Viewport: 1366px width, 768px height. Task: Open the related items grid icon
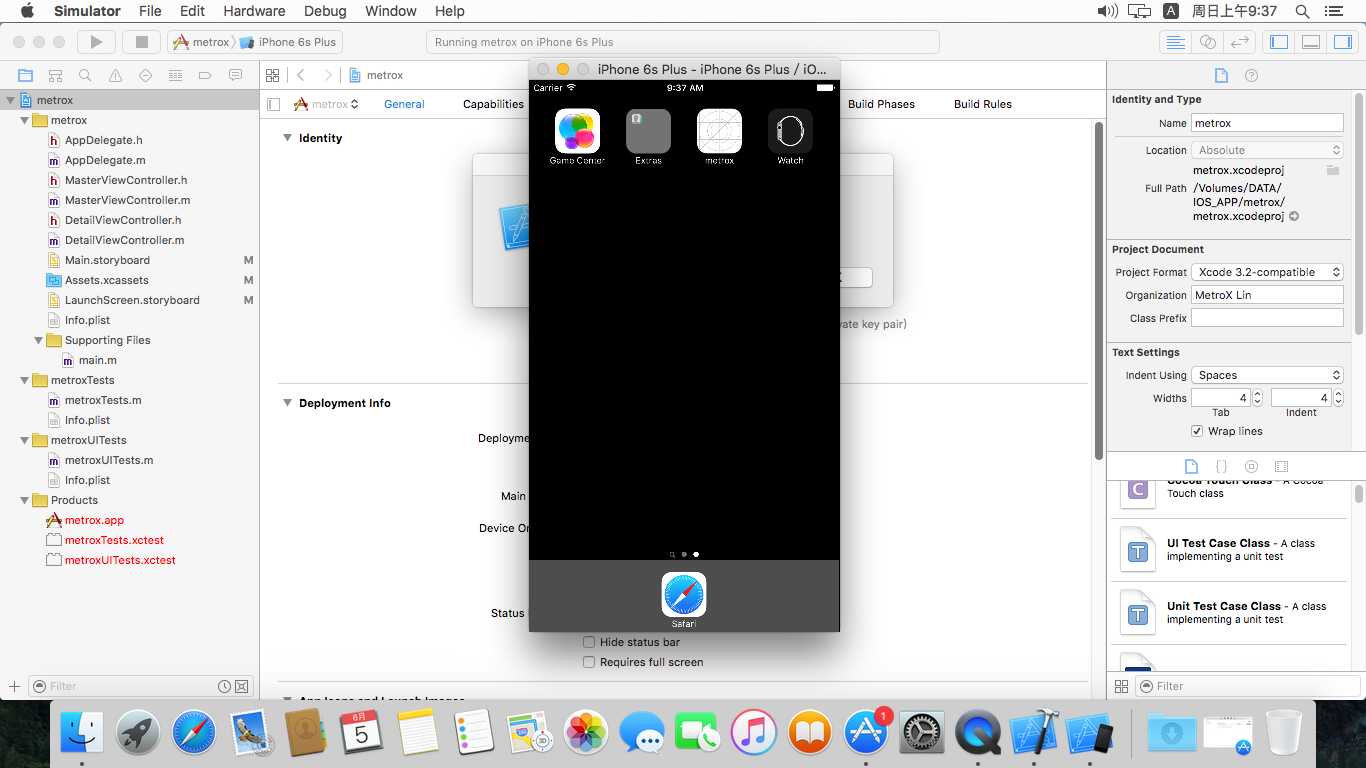point(272,75)
